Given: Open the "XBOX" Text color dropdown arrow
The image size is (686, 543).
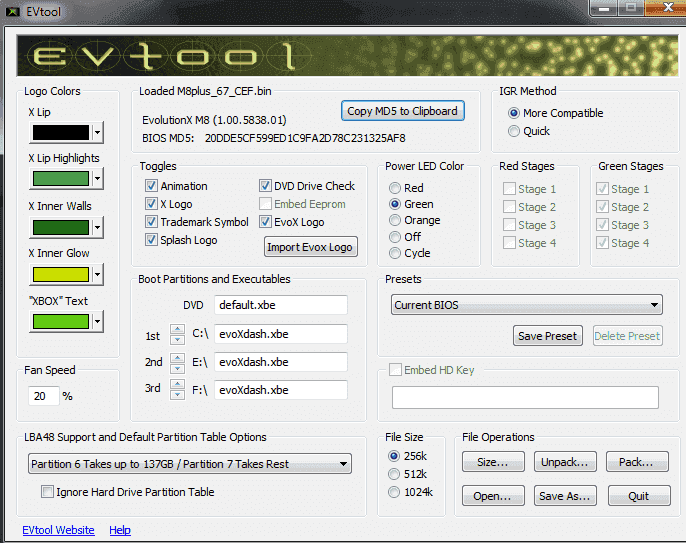Looking at the screenshot, I should pyautogui.click(x=98, y=322).
